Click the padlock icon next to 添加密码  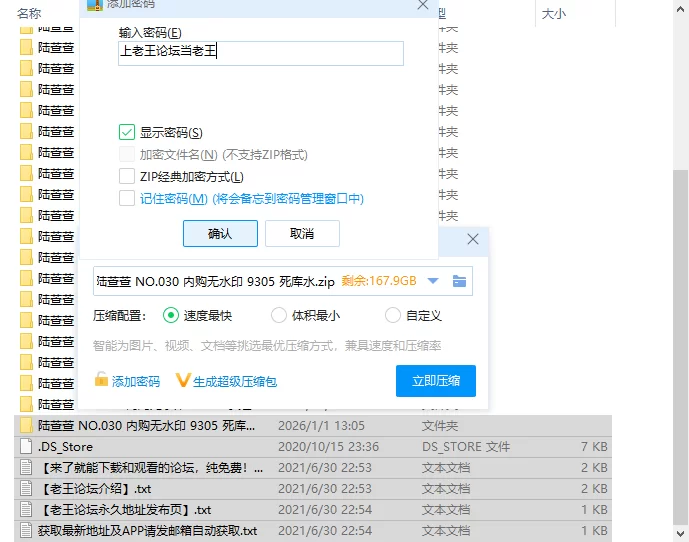pos(101,380)
